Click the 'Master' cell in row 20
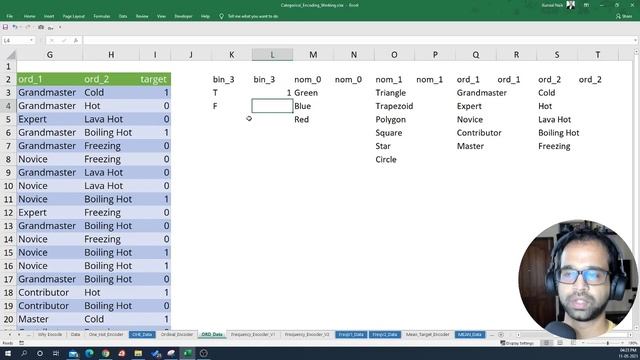 [50, 319]
